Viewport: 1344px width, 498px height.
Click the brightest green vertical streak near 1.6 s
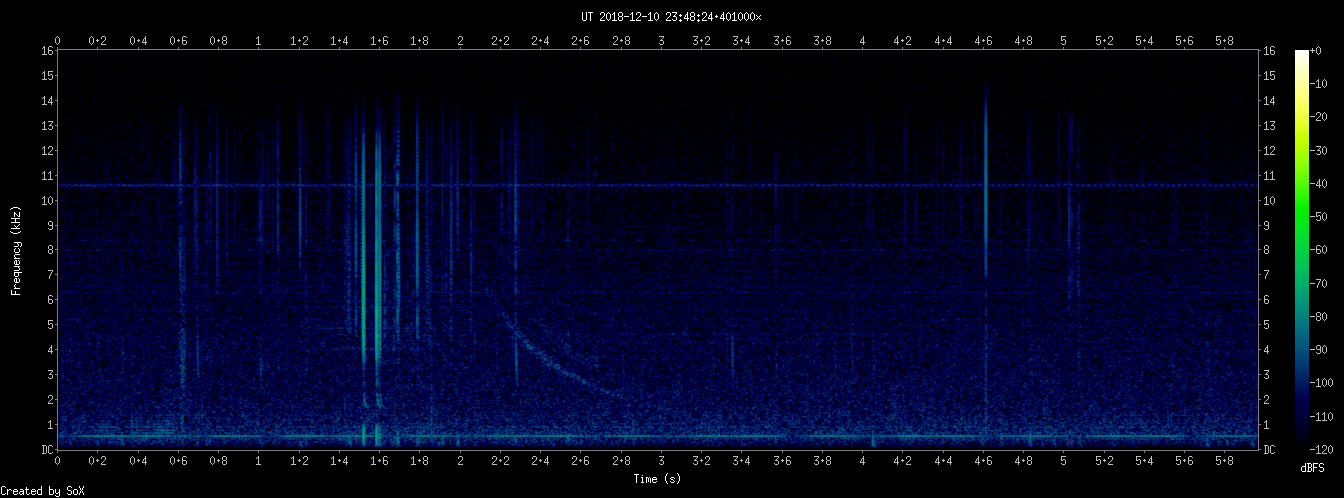tap(377, 250)
